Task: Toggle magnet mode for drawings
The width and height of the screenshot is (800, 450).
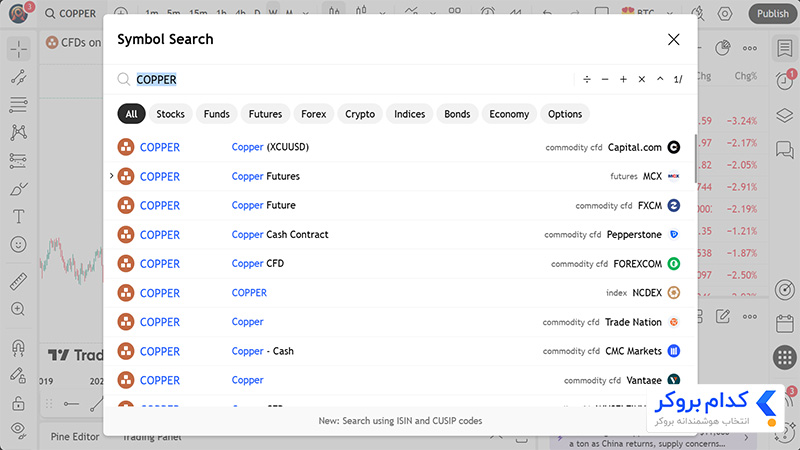Action: pyautogui.click(x=18, y=348)
